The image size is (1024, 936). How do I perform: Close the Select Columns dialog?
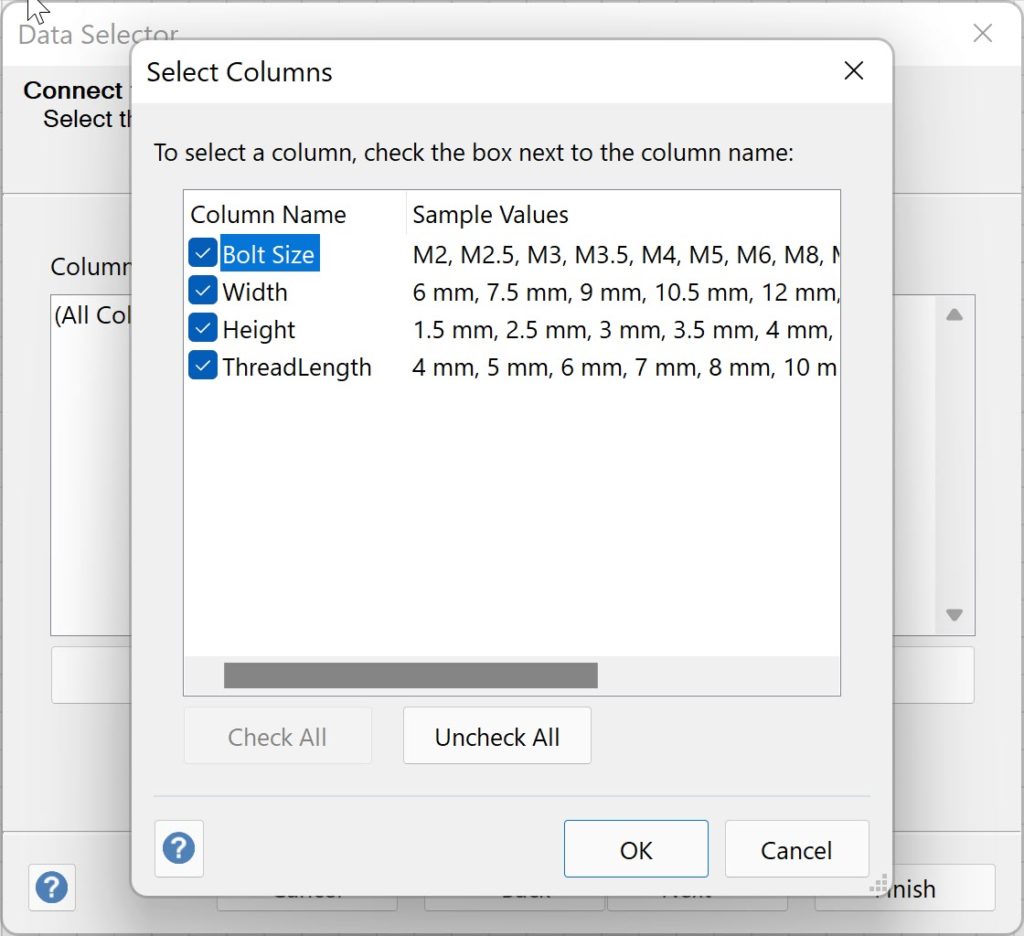click(x=853, y=71)
